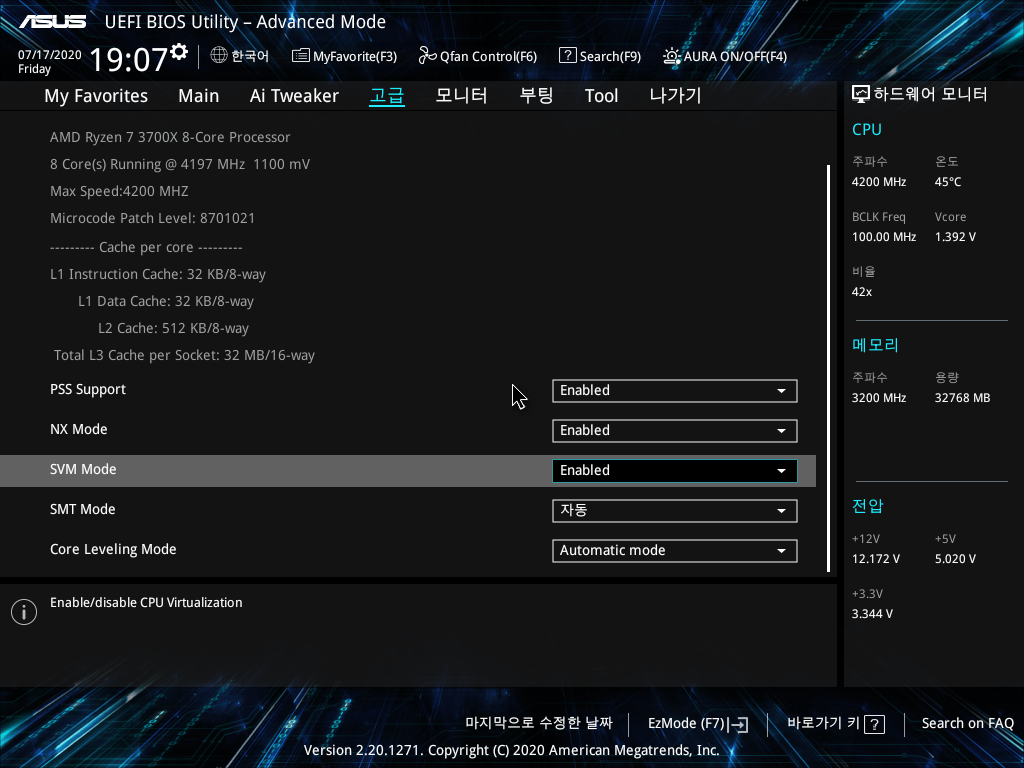This screenshot has width=1024, height=768.
Task: Click the Vcore 1.392 V value
Action: 955,237
